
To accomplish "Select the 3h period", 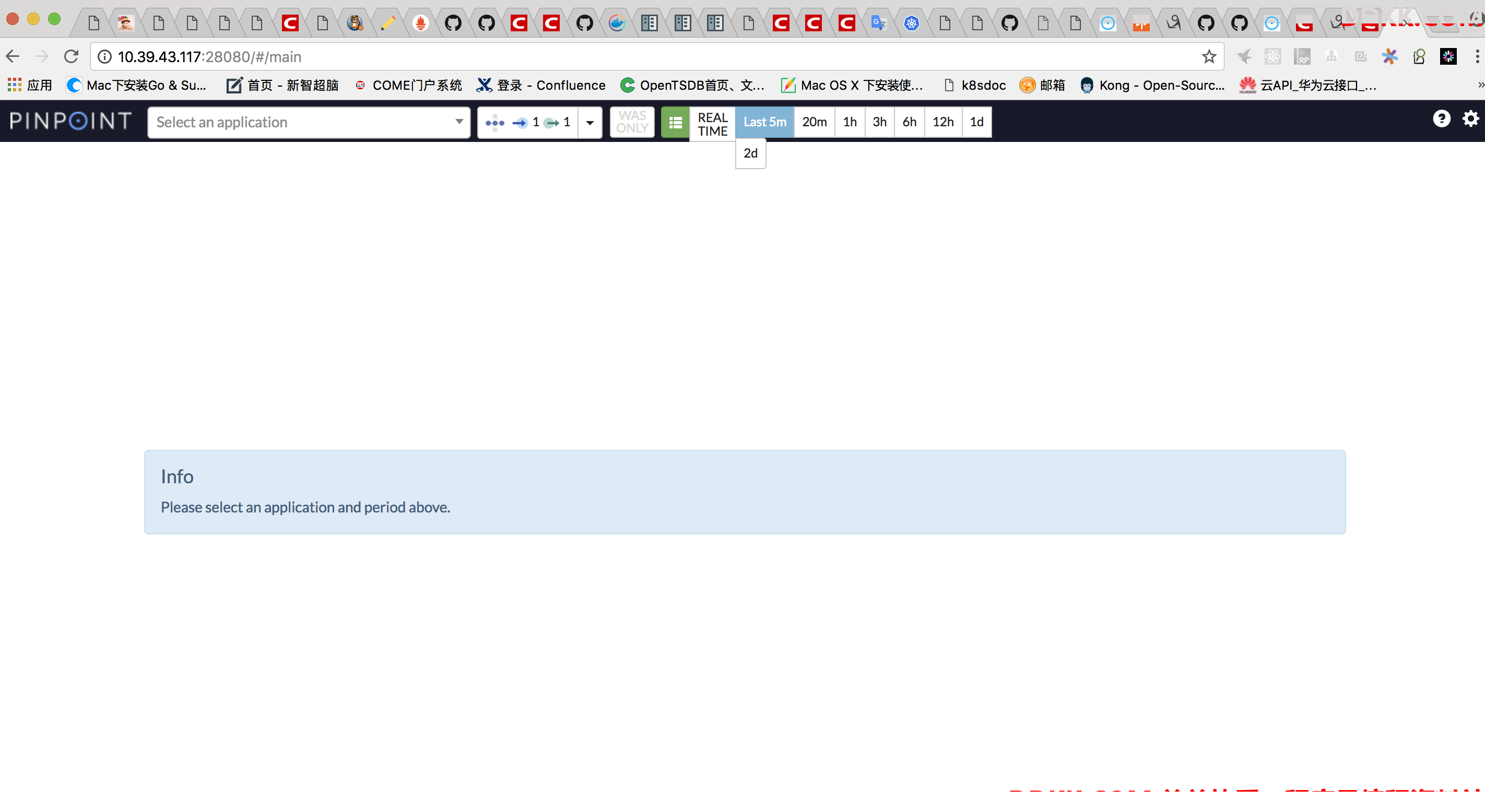I will (879, 122).
